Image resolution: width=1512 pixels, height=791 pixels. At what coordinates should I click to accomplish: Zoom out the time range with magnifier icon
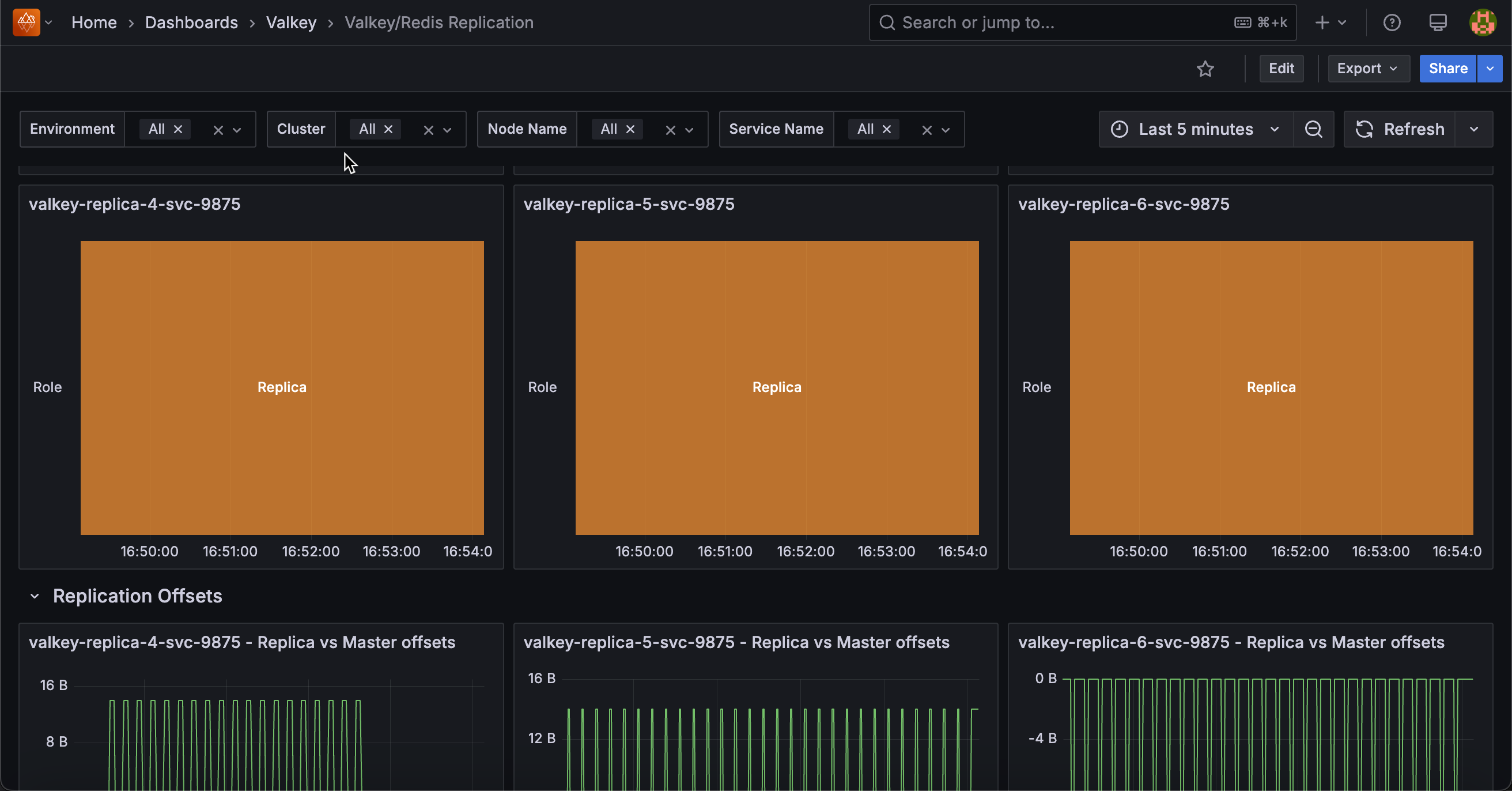pos(1314,129)
